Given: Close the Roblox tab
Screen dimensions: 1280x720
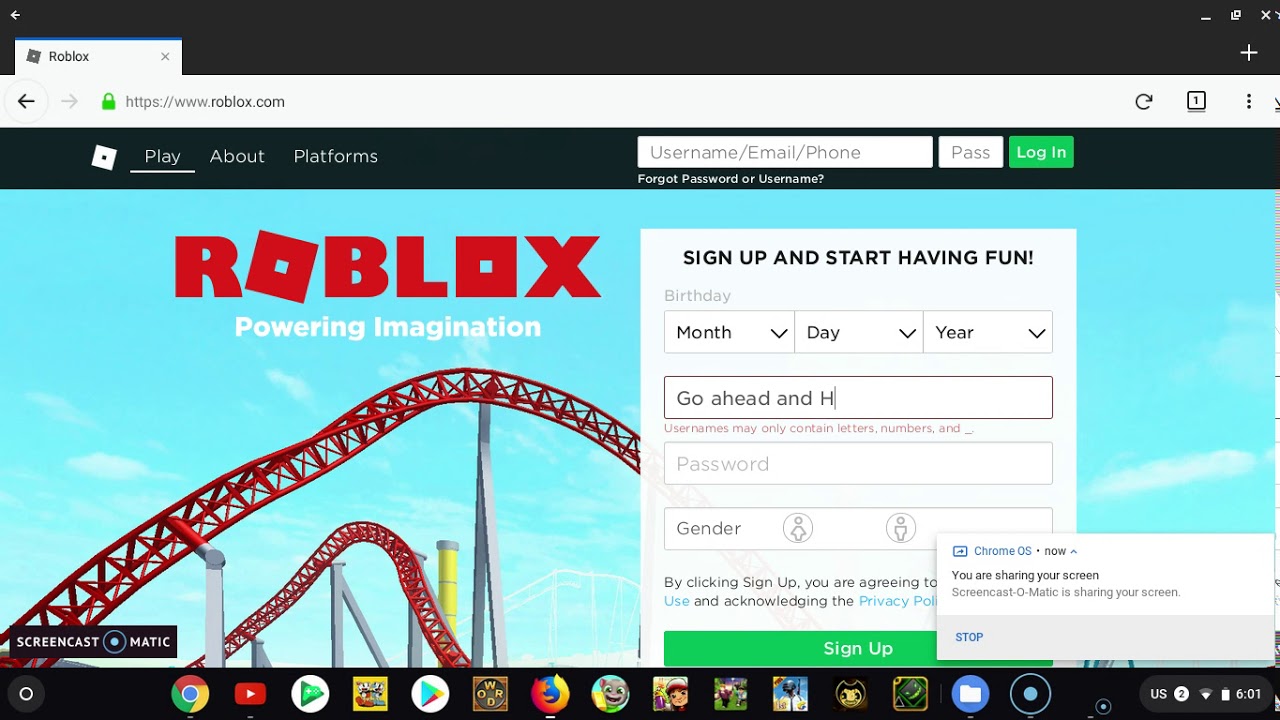Looking at the screenshot, I should tap(165, 56).
